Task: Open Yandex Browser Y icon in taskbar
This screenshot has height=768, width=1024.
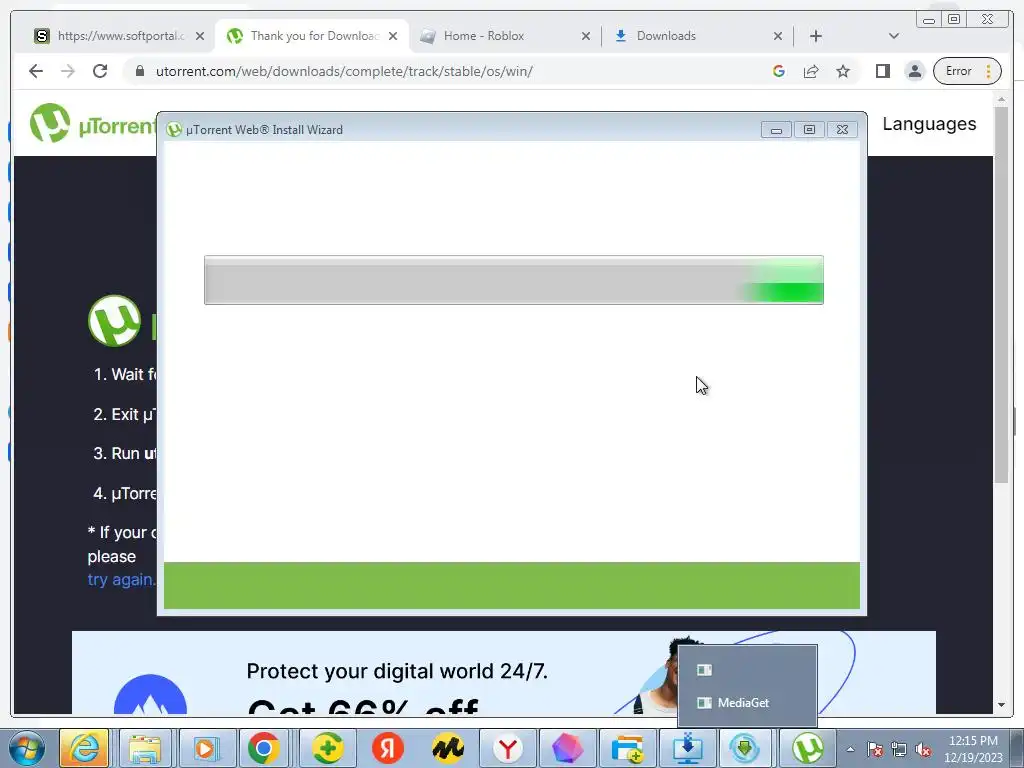Action: pyautogui.click(x=507, y=748)
